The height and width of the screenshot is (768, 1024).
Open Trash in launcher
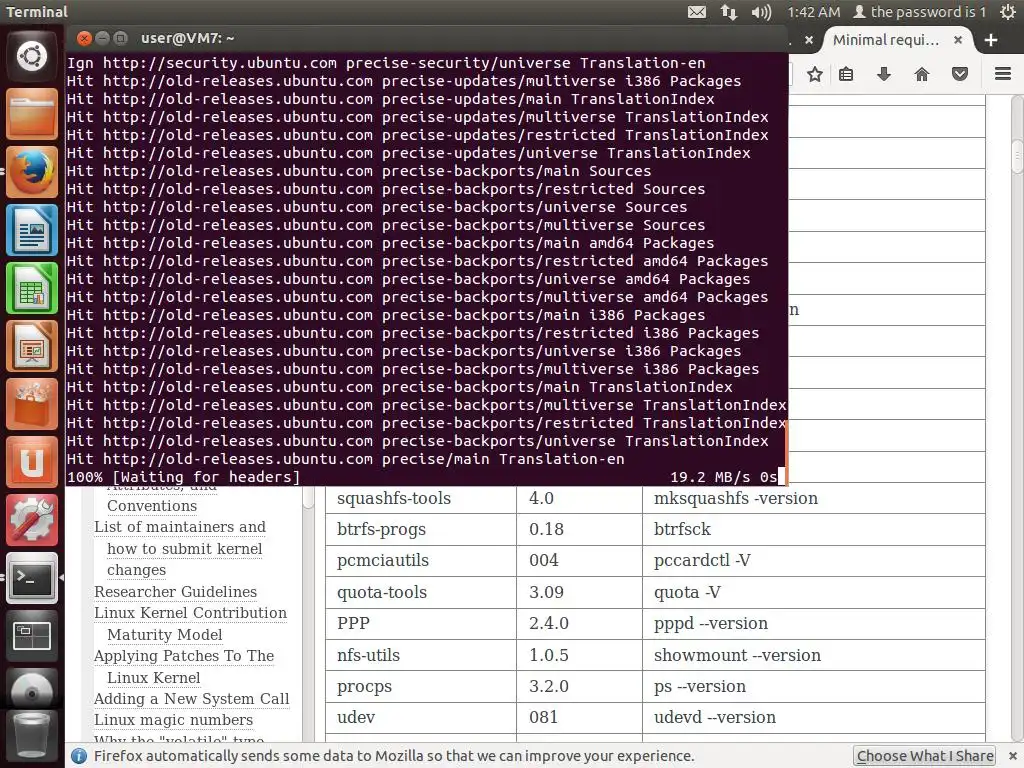[x=31, y=737]
